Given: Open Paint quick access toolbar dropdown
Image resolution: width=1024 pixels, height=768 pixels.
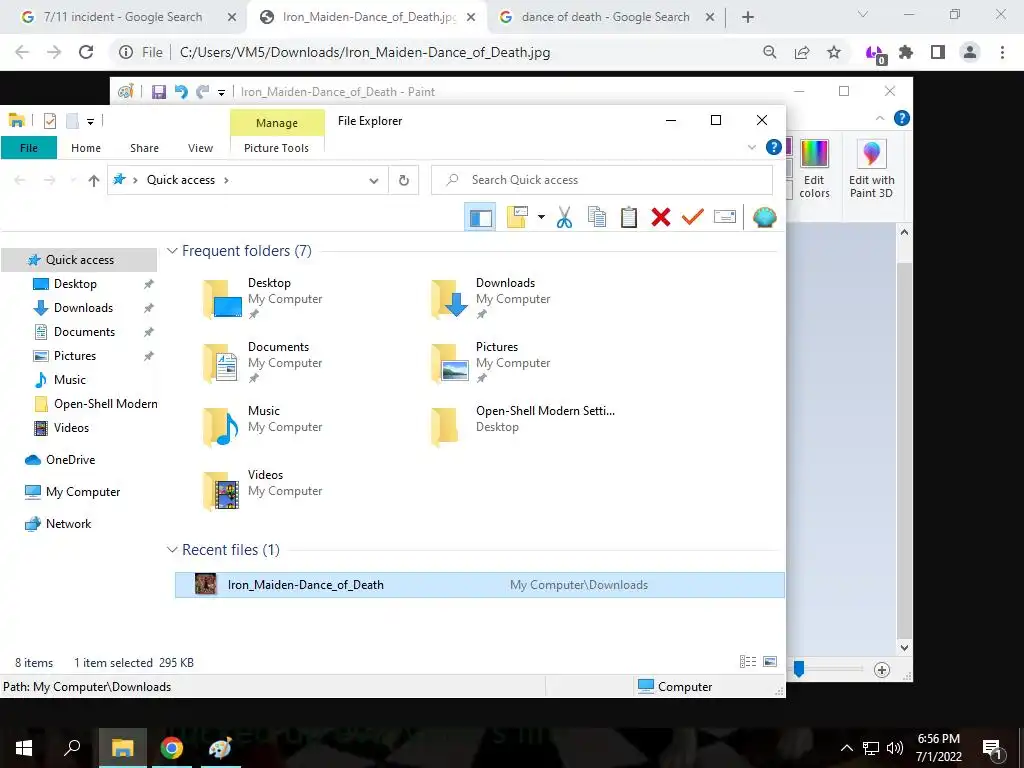Looking at the screenshot, I should 221,93.
